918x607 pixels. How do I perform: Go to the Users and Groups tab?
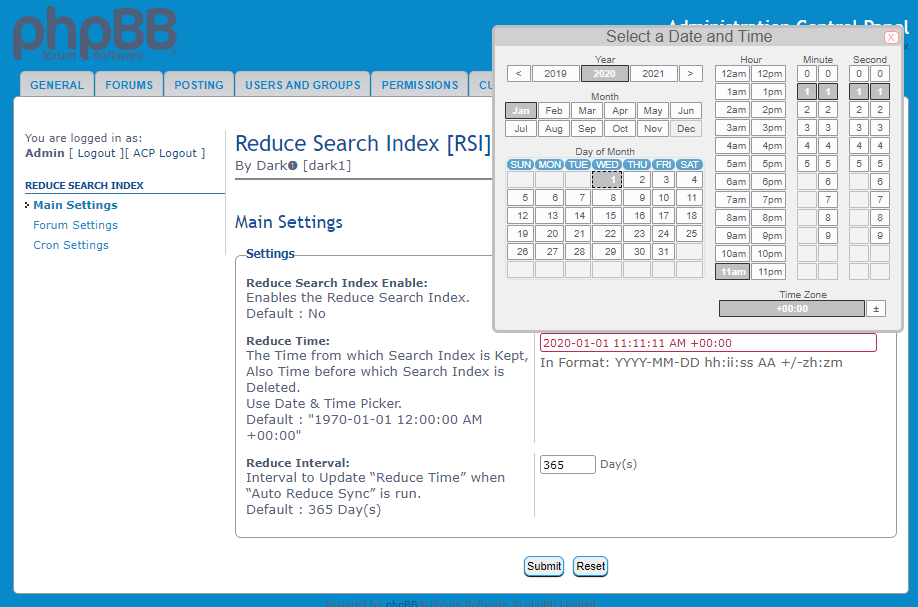[x=302, y=85]
